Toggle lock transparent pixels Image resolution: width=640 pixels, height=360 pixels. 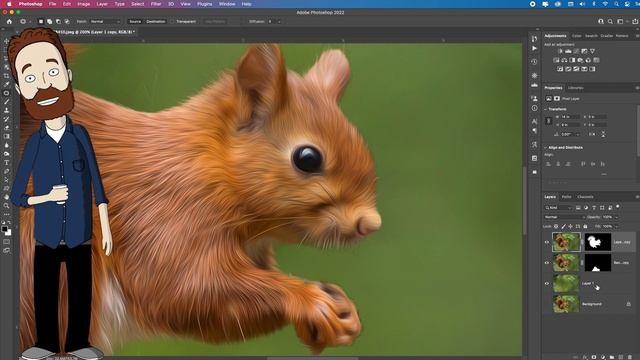pyautogui.click(x=556, y=226)
